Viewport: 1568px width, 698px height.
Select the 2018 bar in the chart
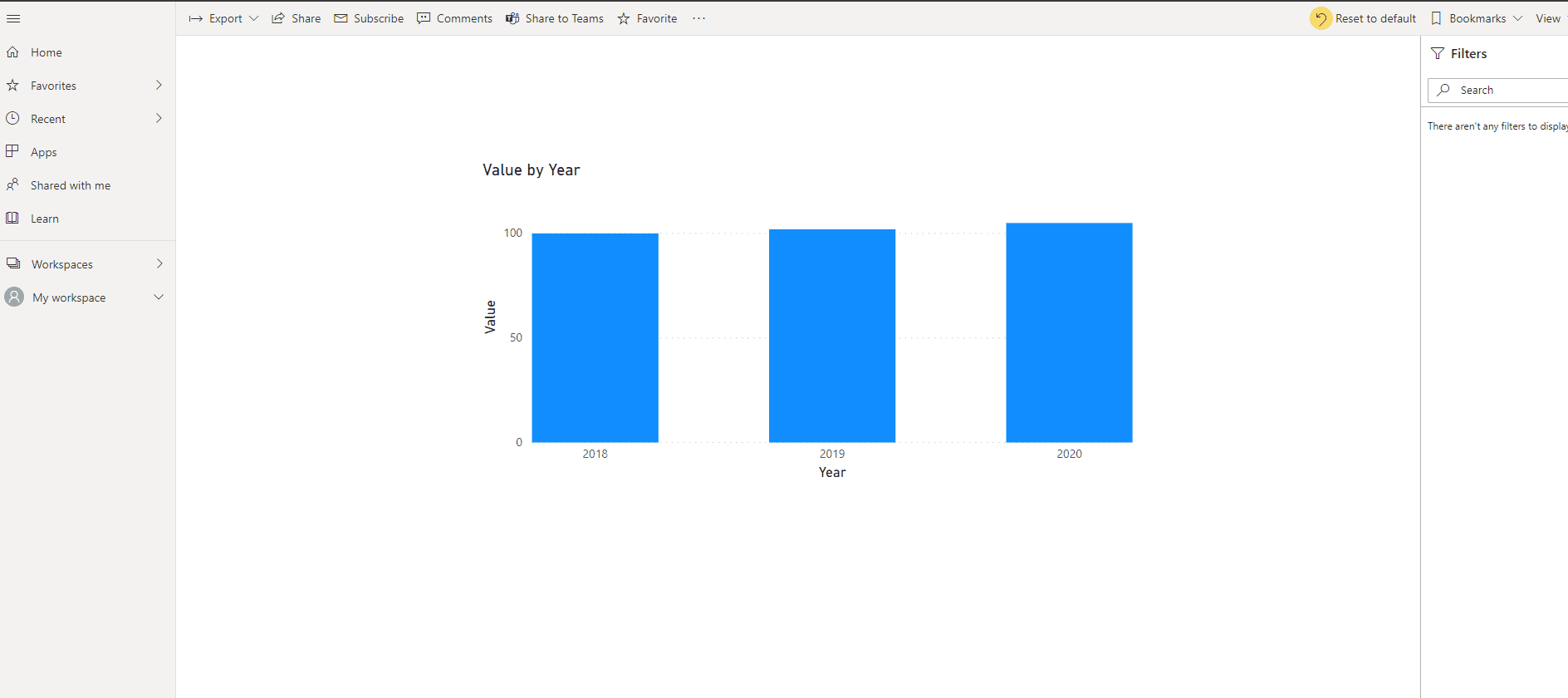(595, 337)
